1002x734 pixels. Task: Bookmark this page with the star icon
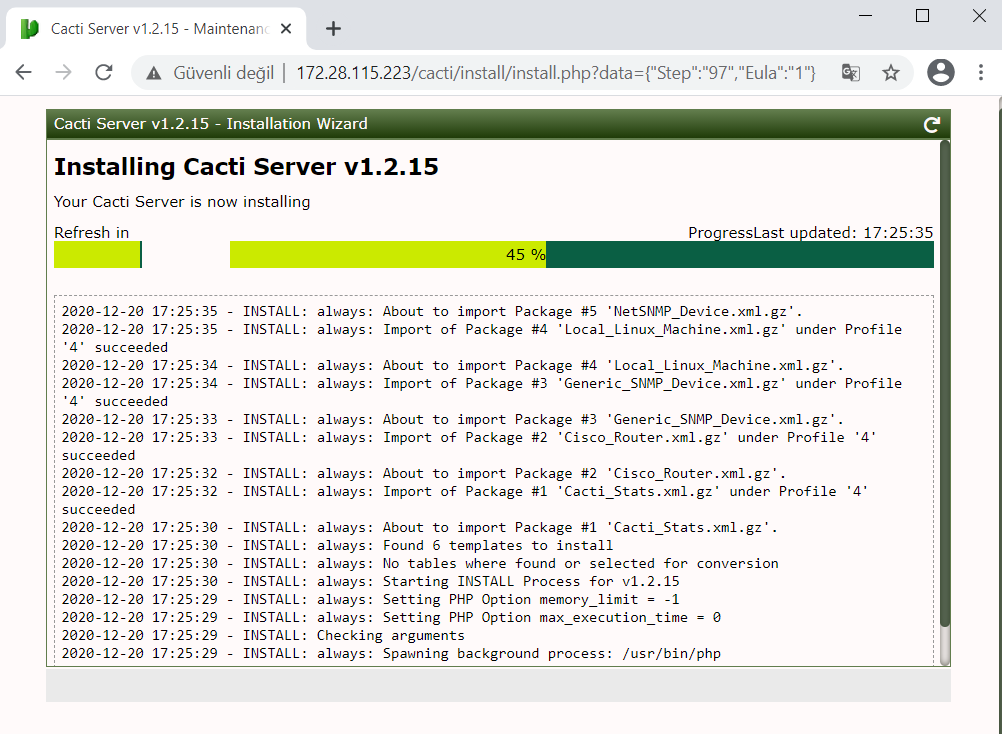891,73
